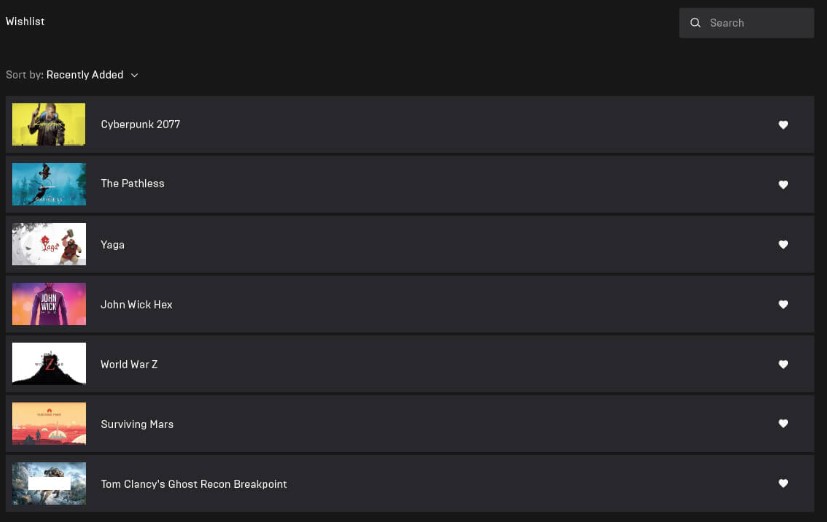Click the search magnifier icon
The image size is (827, 522).
click(x=695, y=23)
